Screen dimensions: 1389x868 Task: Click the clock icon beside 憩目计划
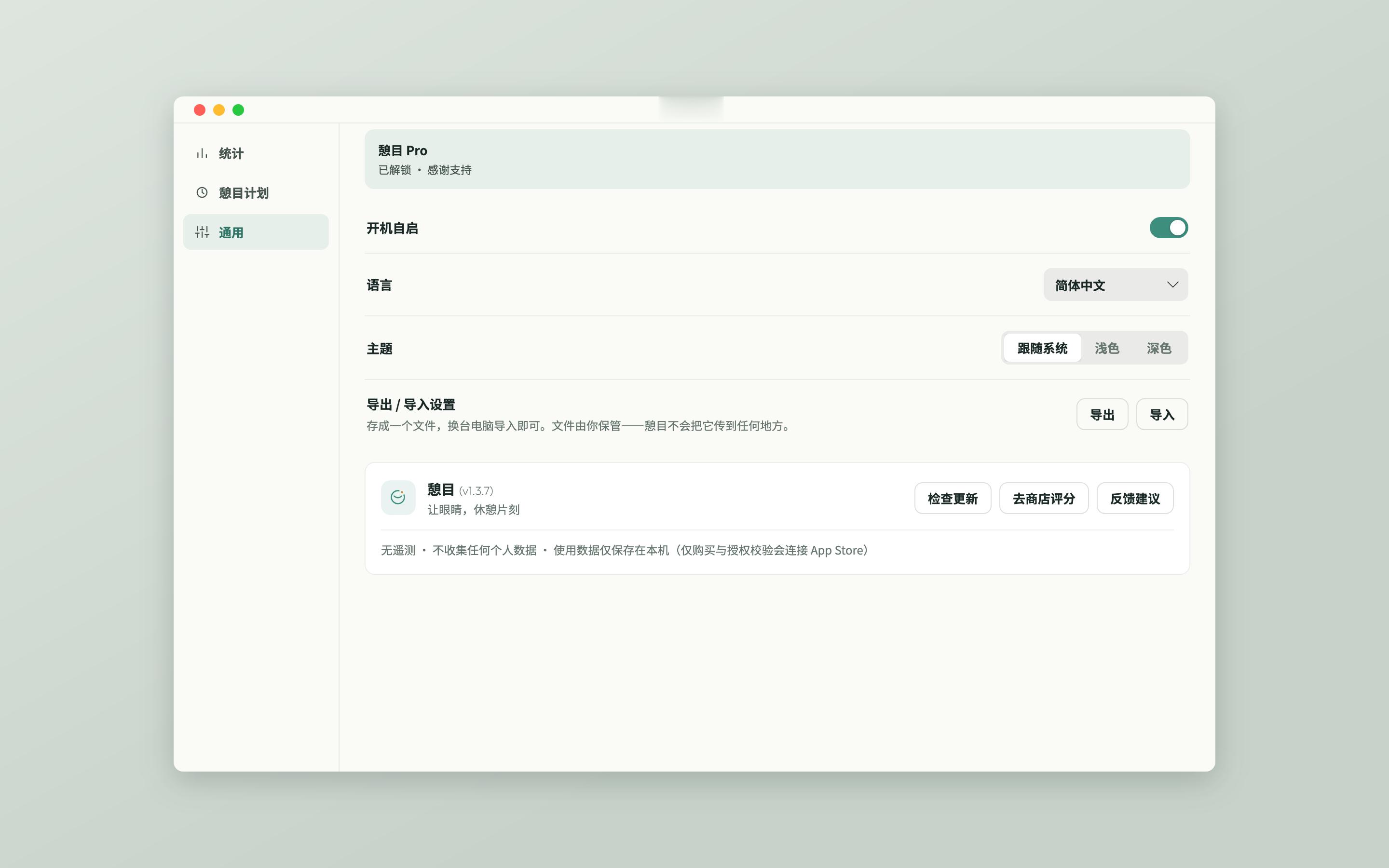[x=202, y=192]
